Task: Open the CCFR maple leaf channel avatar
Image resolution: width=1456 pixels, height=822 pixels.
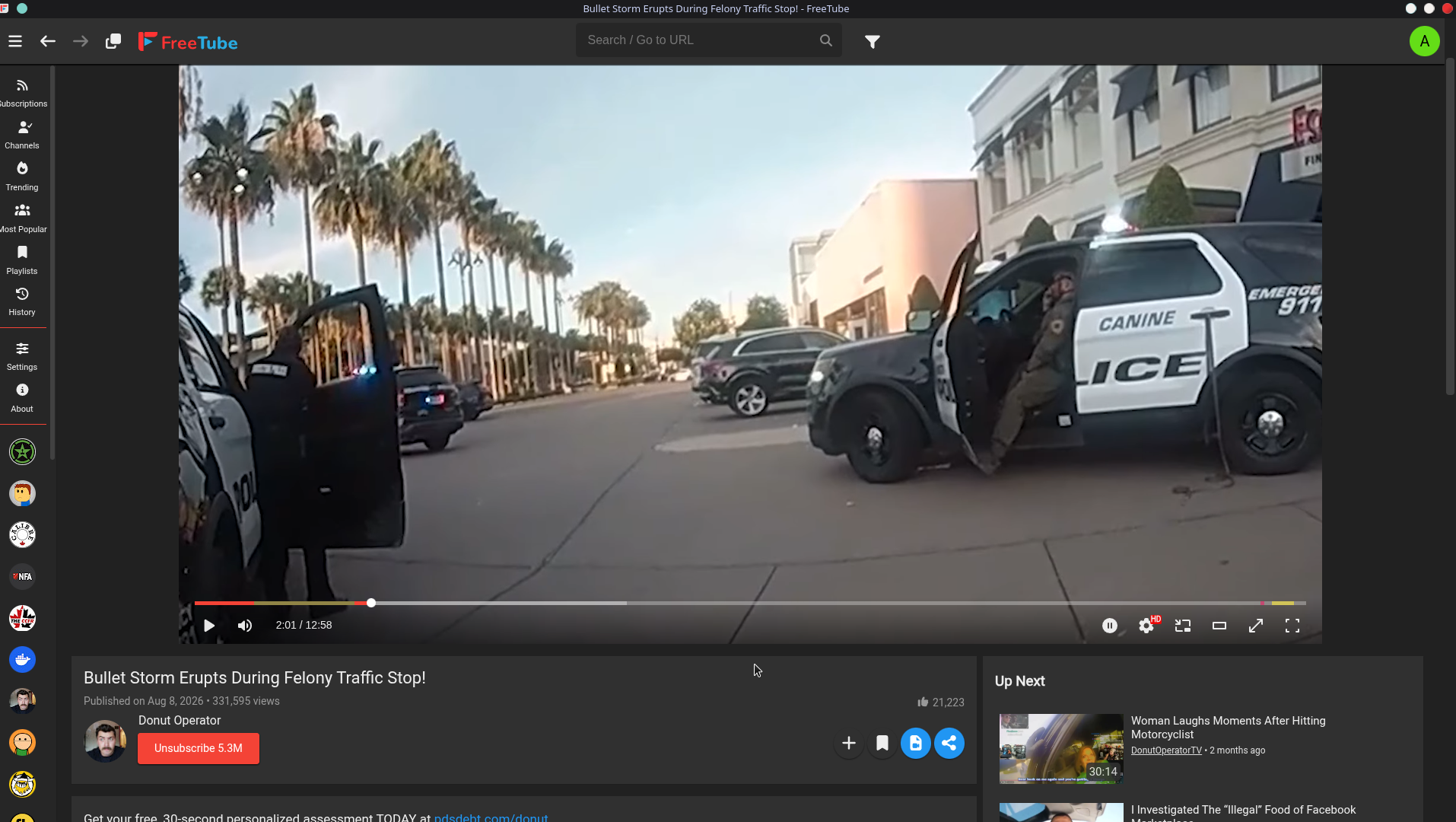Action: point(22,618)
